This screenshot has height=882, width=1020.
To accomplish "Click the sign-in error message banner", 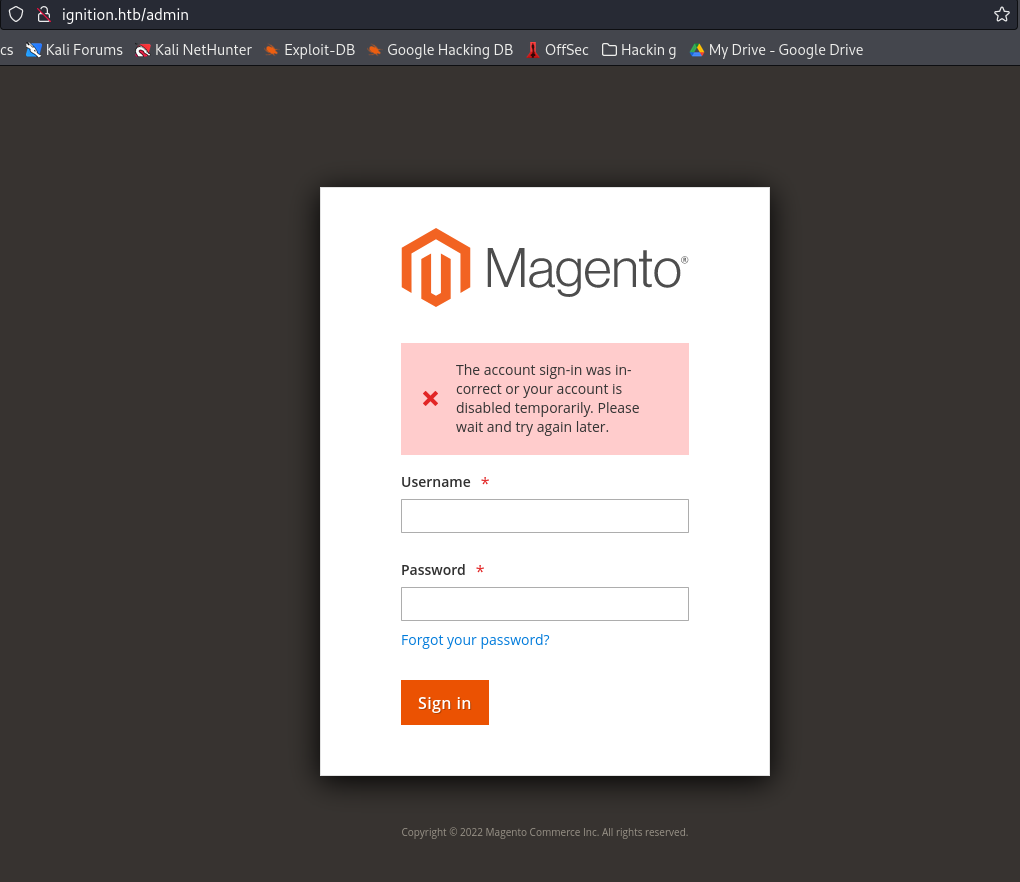I will coord(544,398).
